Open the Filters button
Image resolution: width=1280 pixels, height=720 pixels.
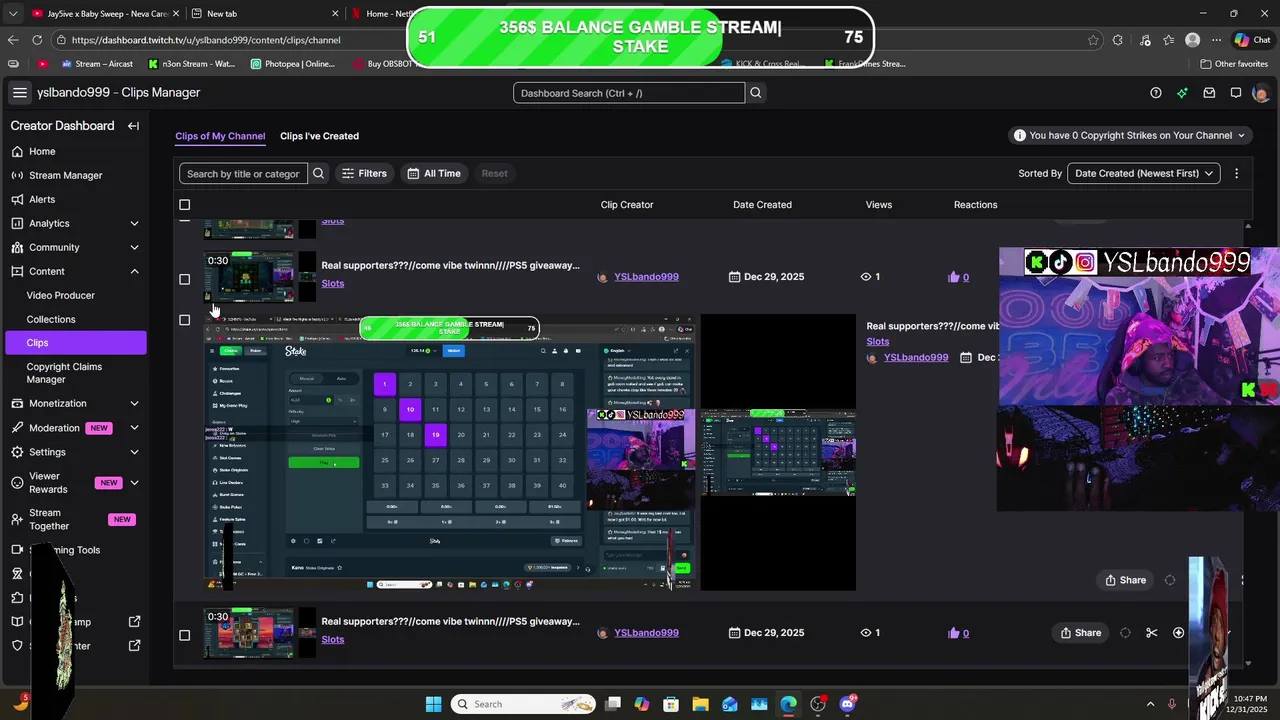click(x=364, y=173)
